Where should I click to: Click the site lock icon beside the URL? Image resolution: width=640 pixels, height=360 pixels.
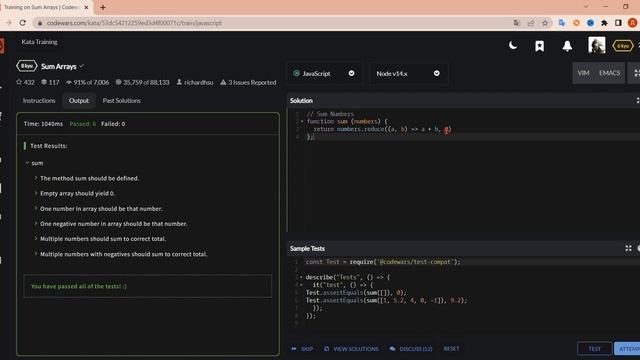40,23
